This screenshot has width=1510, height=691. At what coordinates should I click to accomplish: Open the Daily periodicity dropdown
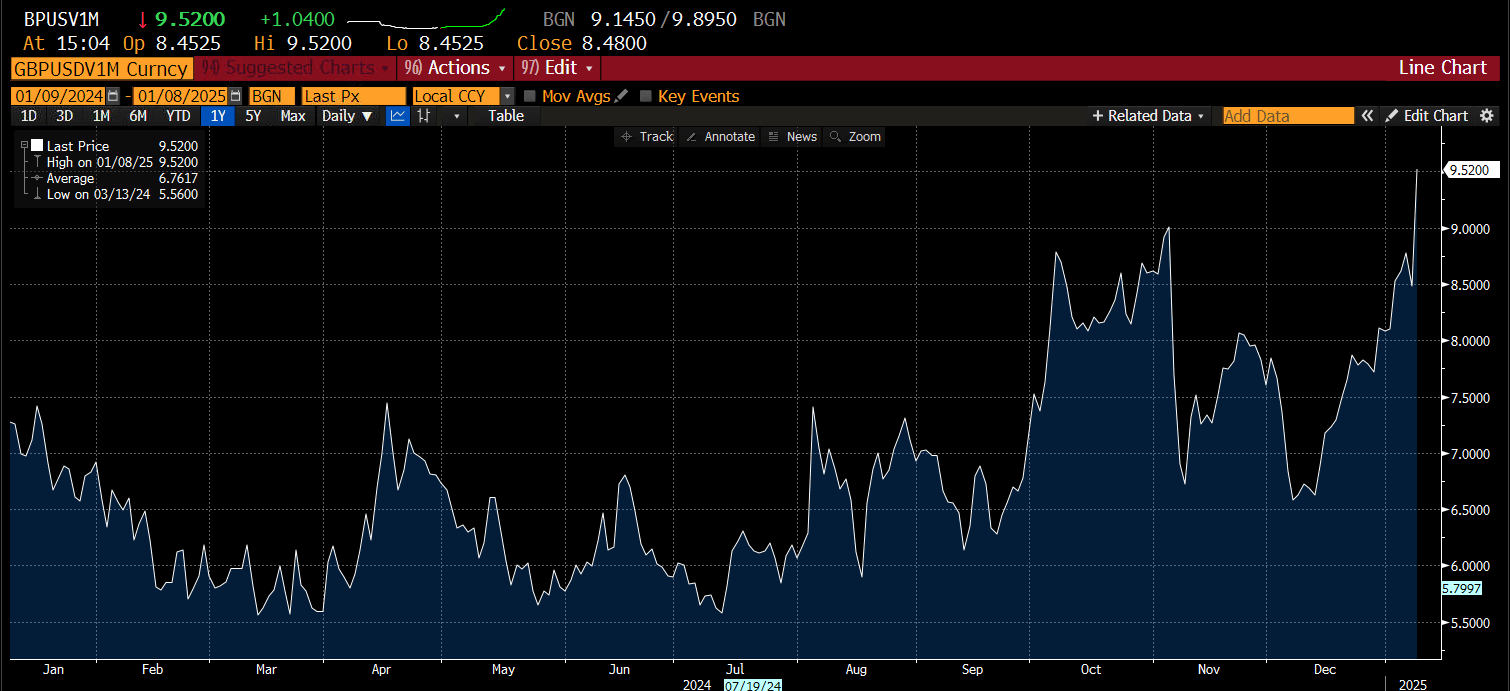[347, 116]
